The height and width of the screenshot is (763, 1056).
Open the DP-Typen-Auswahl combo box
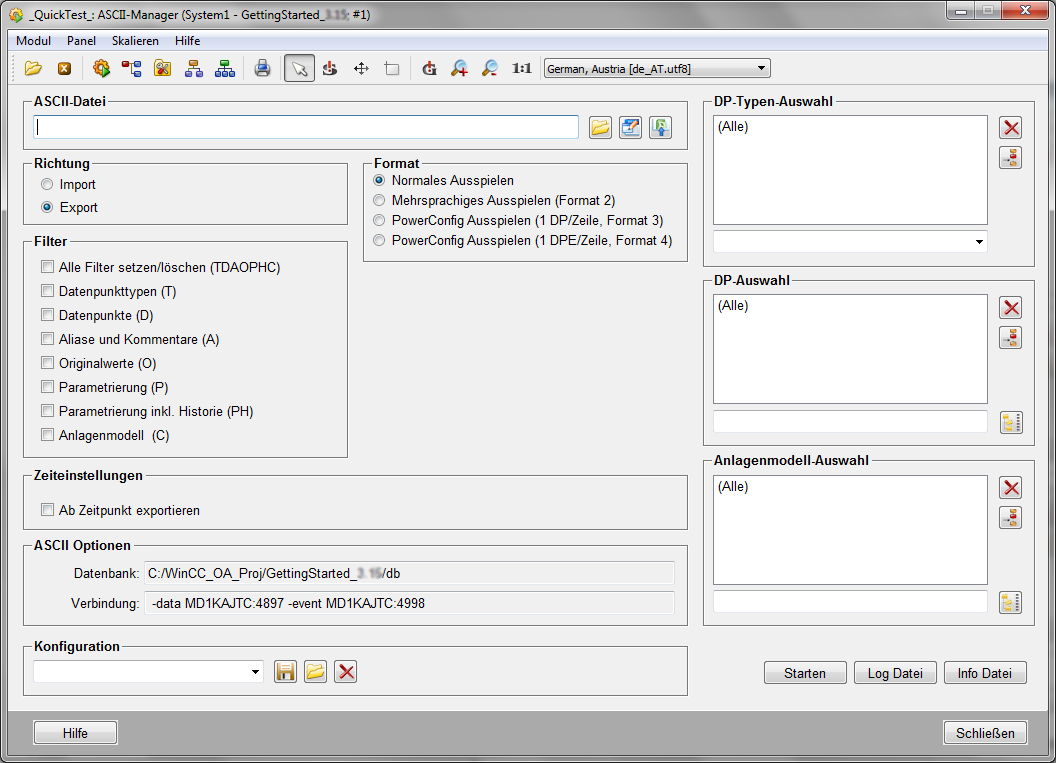(976, 242)
